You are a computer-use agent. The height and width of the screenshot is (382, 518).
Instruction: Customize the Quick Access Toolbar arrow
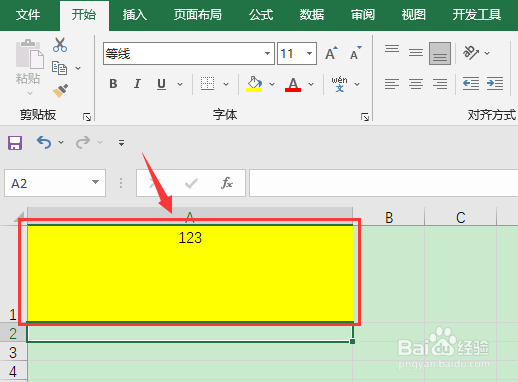pyautogui.click(x=121, y=143)
